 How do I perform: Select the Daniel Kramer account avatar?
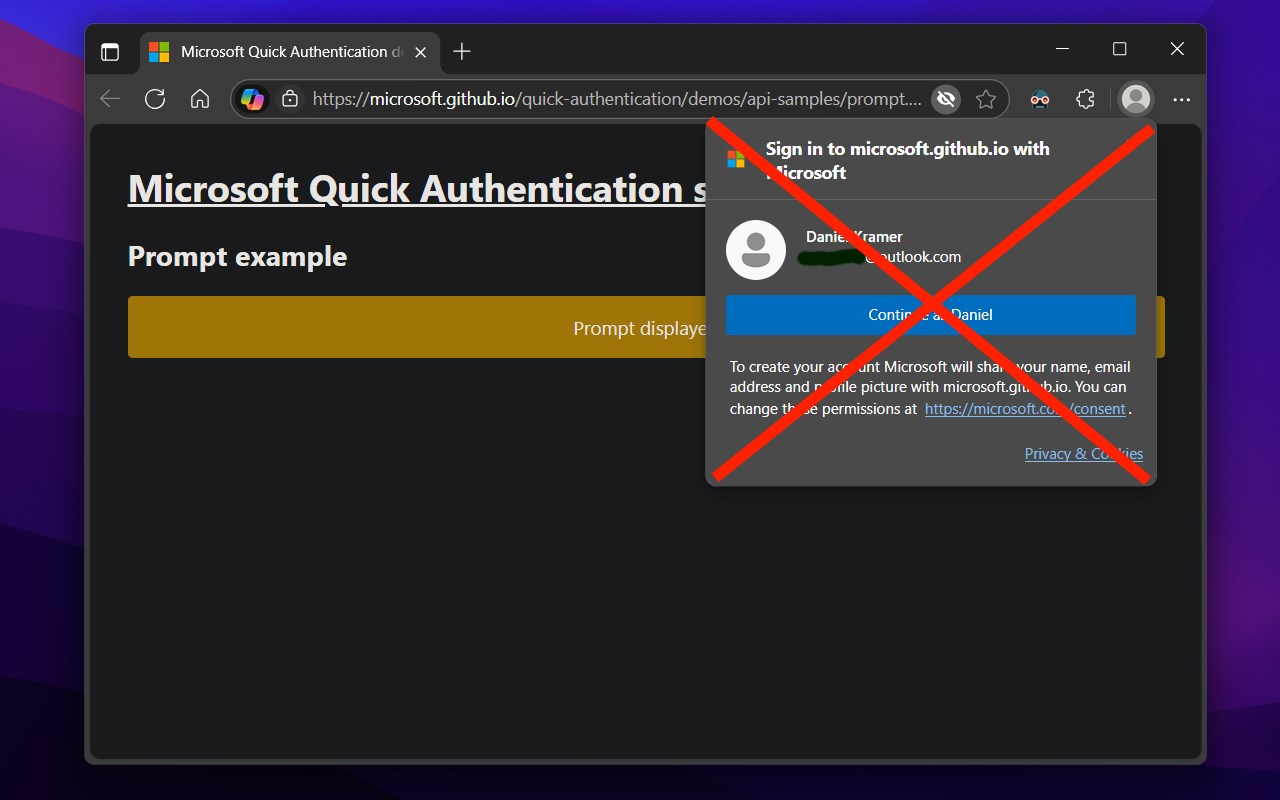coord(756,249)
